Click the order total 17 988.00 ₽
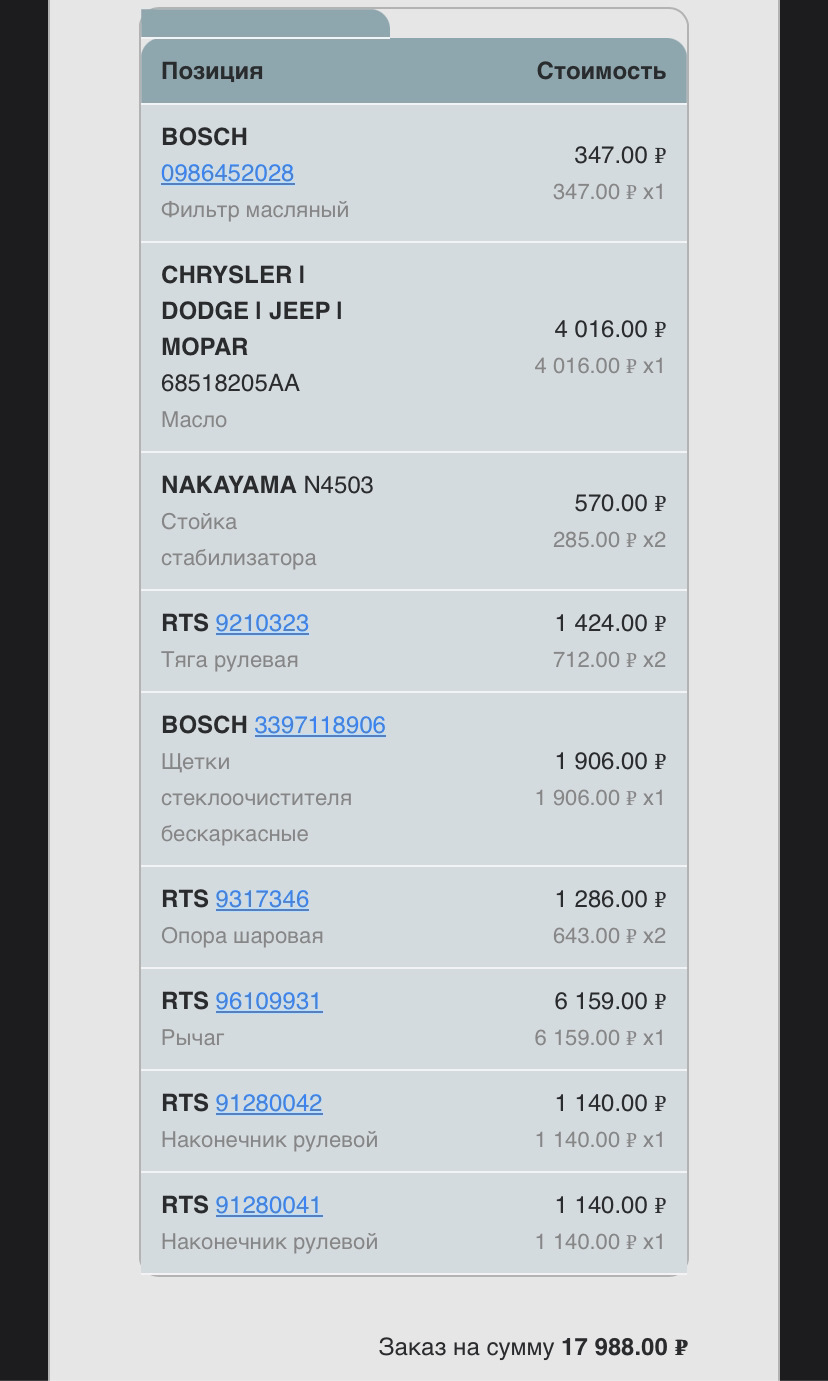 (x=624, y=1347)
